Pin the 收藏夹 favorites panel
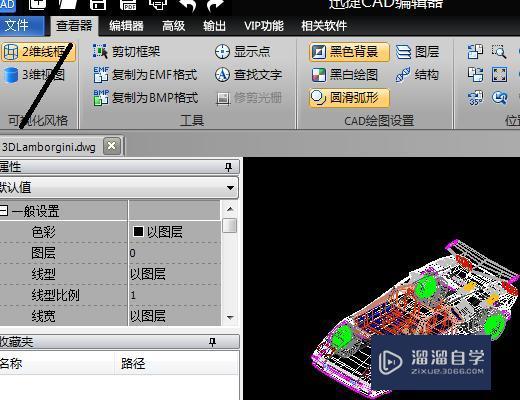This screenshot has width=520, height=400. (x=212, y=342)
